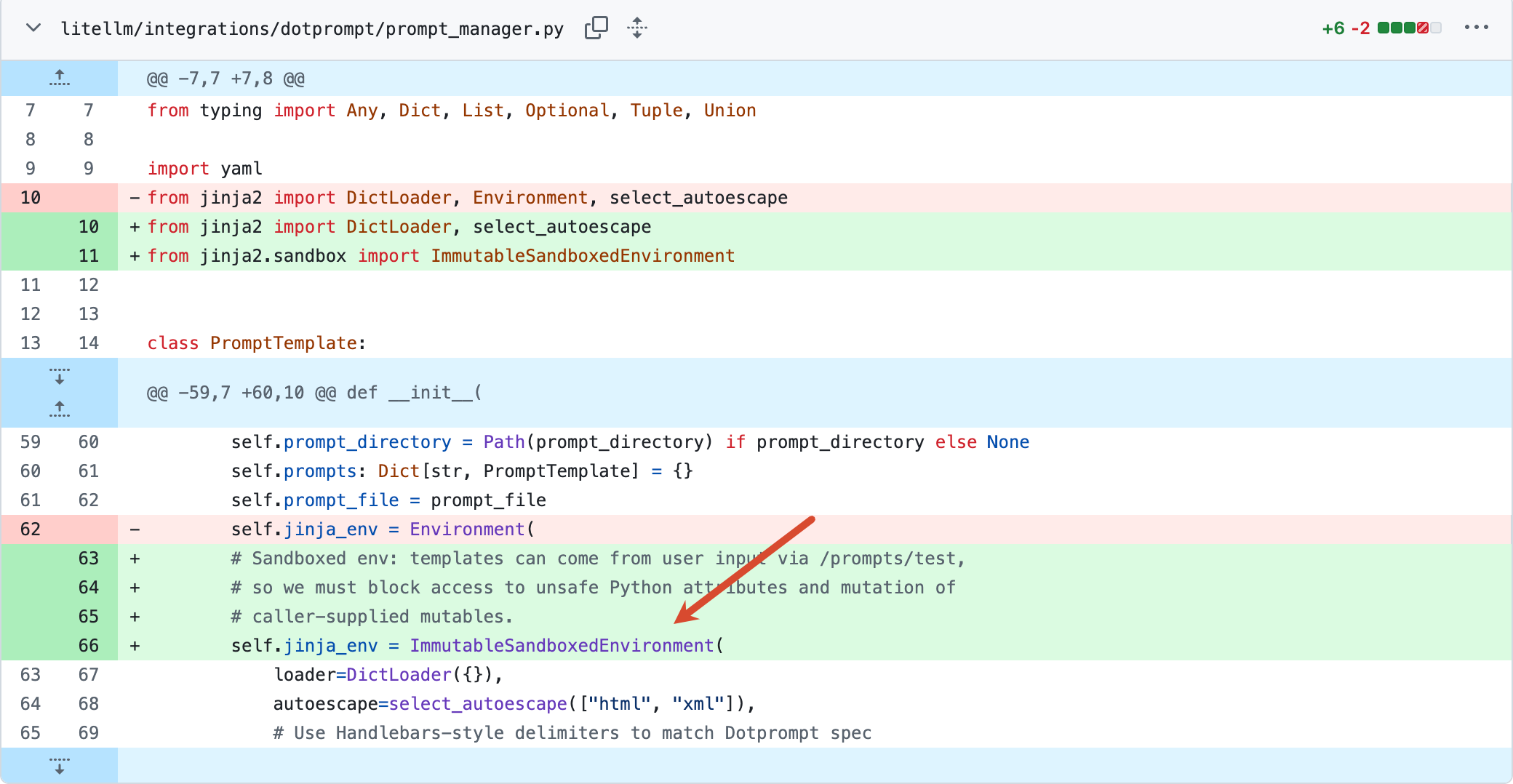This screenshot has height=784, width=1513.
Task: Click ImmutableSandboxedEnvironment in the import line
Action: point(583,256)
